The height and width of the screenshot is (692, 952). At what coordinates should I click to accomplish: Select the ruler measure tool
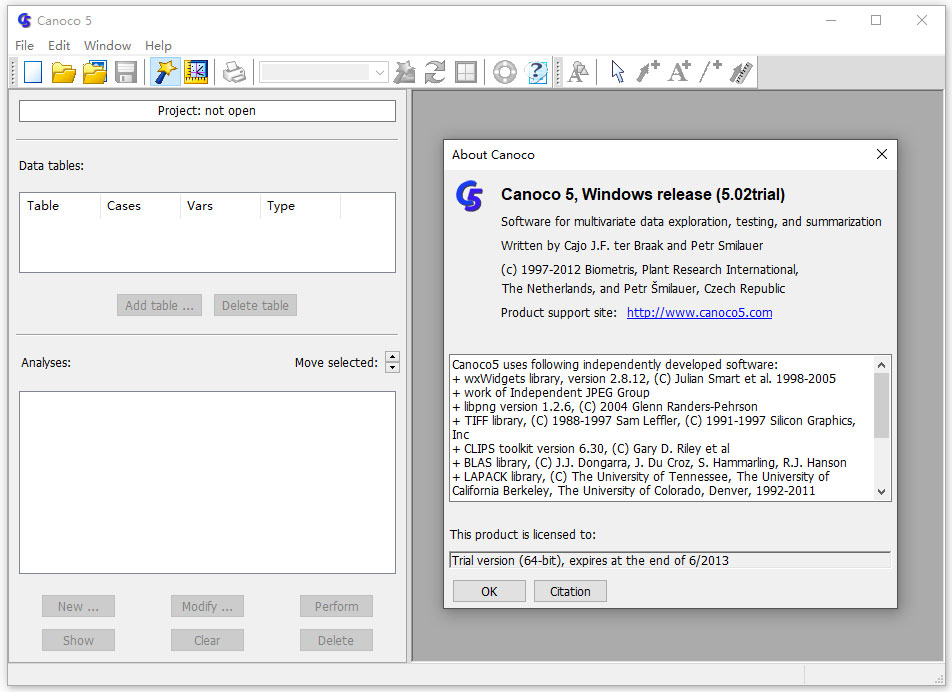[741, 72]
